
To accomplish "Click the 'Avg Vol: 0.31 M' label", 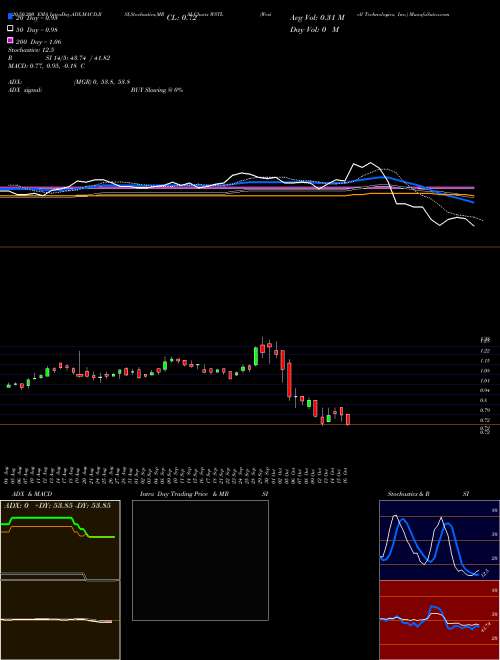I will tap(317, 18).
